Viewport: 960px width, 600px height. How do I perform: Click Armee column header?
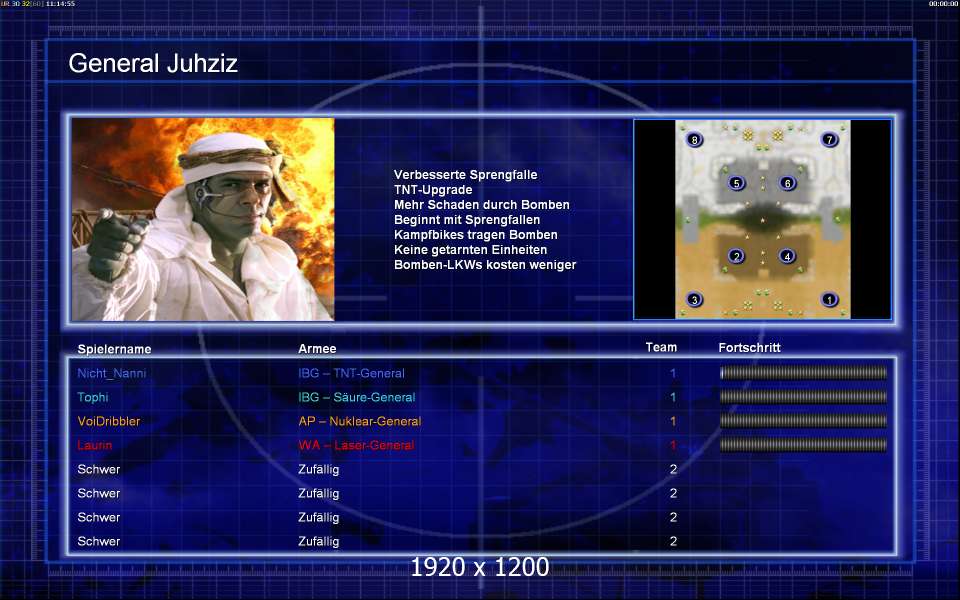(317, 348)
